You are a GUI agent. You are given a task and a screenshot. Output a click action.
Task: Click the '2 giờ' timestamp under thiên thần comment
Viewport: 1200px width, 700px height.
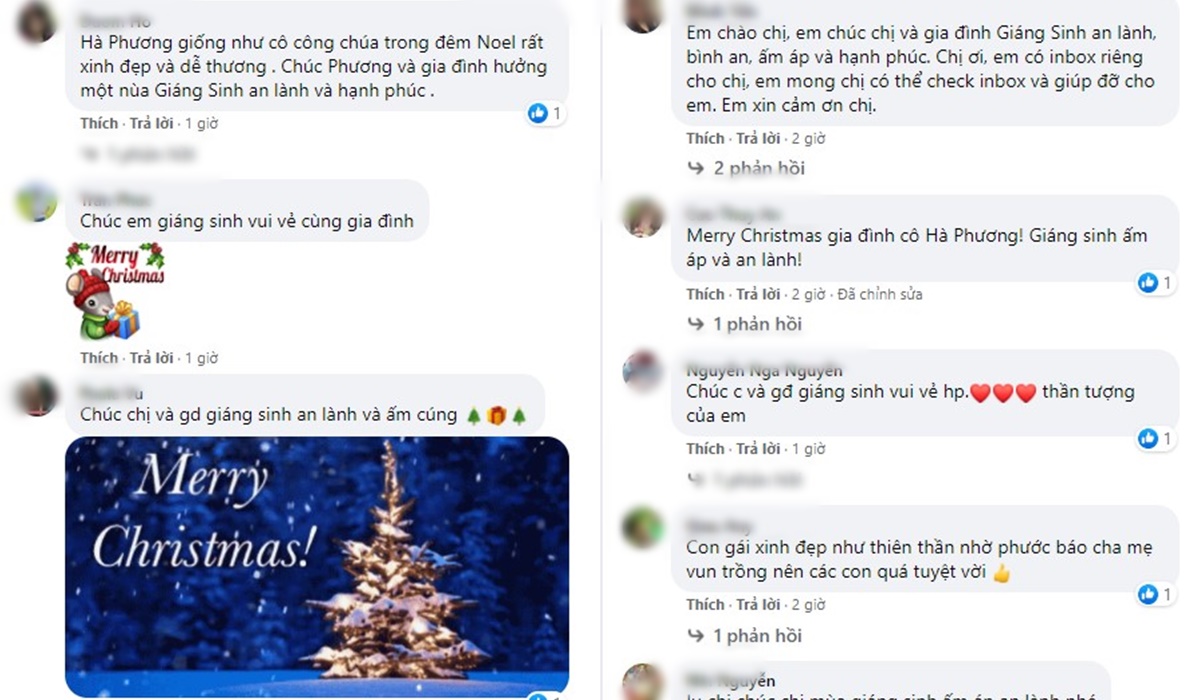click(x=808, y=605)
